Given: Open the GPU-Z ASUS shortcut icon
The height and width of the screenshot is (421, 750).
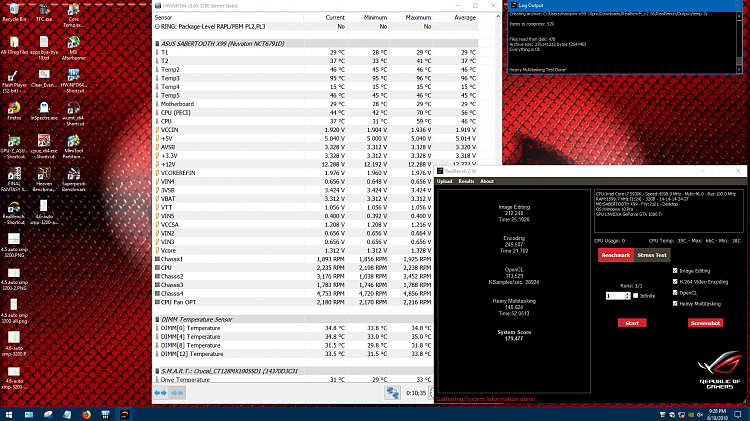Looking at the screenshot, I should tap(14, 146).
